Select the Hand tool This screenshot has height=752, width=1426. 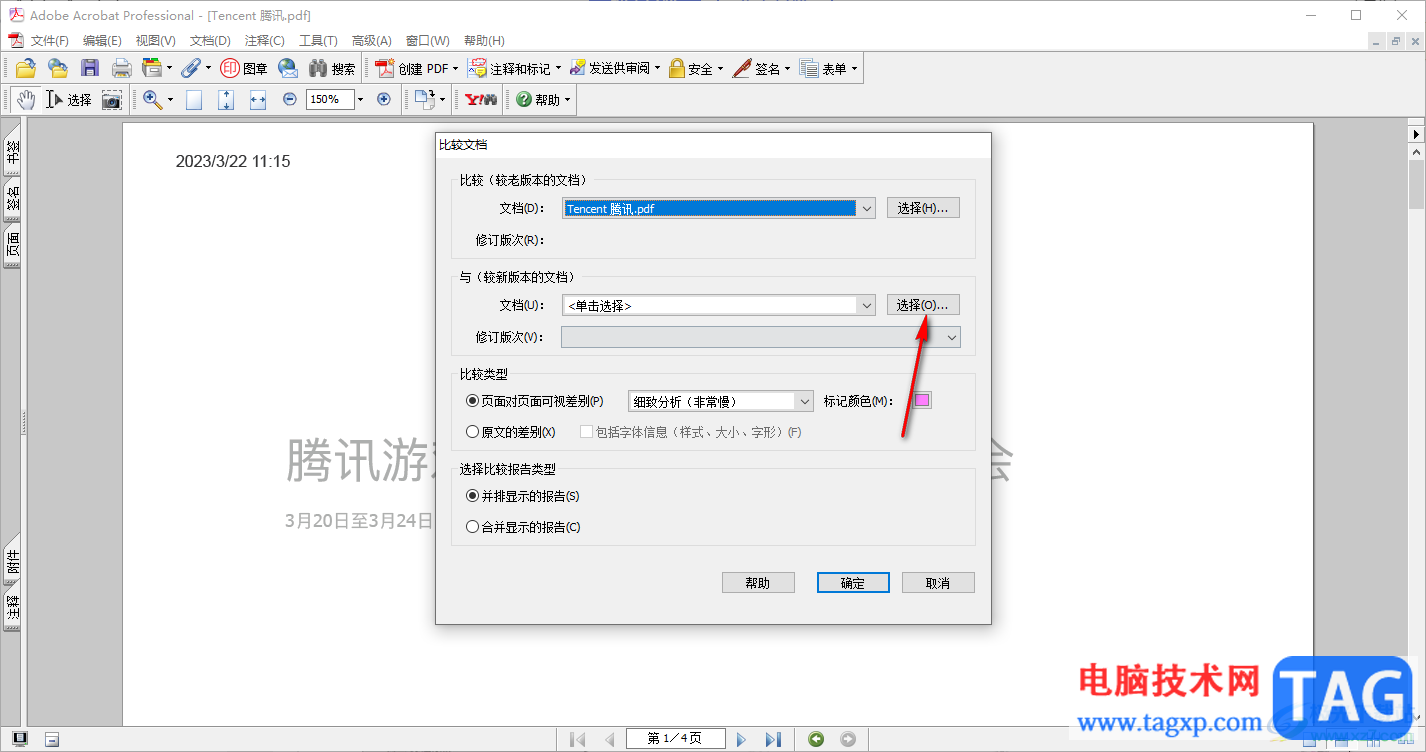point(26,99)
